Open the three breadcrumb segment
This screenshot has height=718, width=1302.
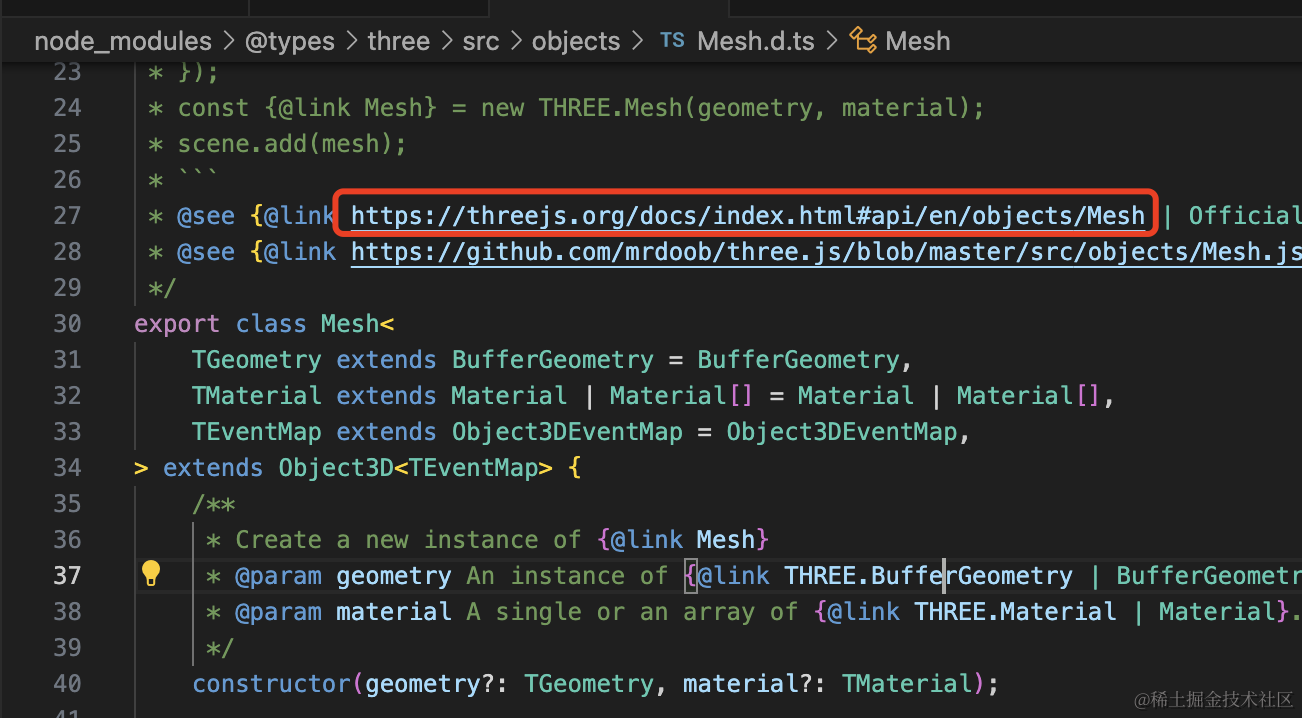398,41
